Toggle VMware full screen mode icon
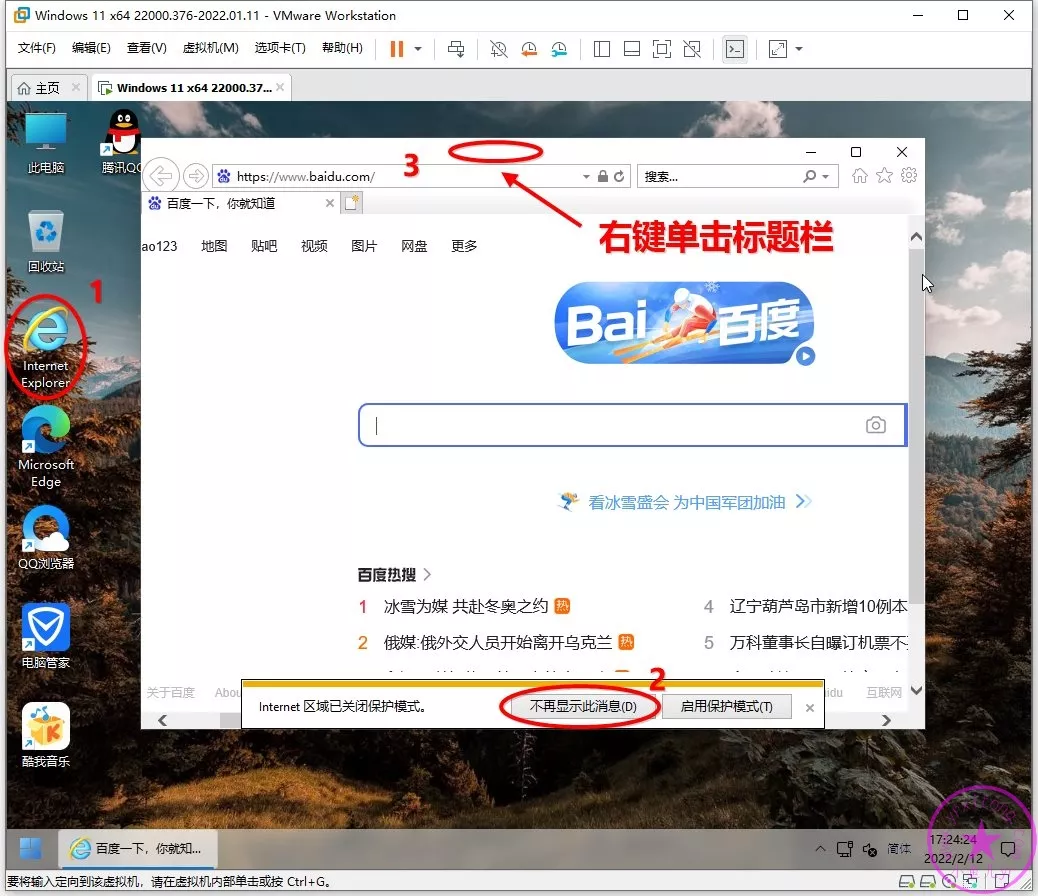The height and width of the screenshot is (896, 1038). point(661,48)
